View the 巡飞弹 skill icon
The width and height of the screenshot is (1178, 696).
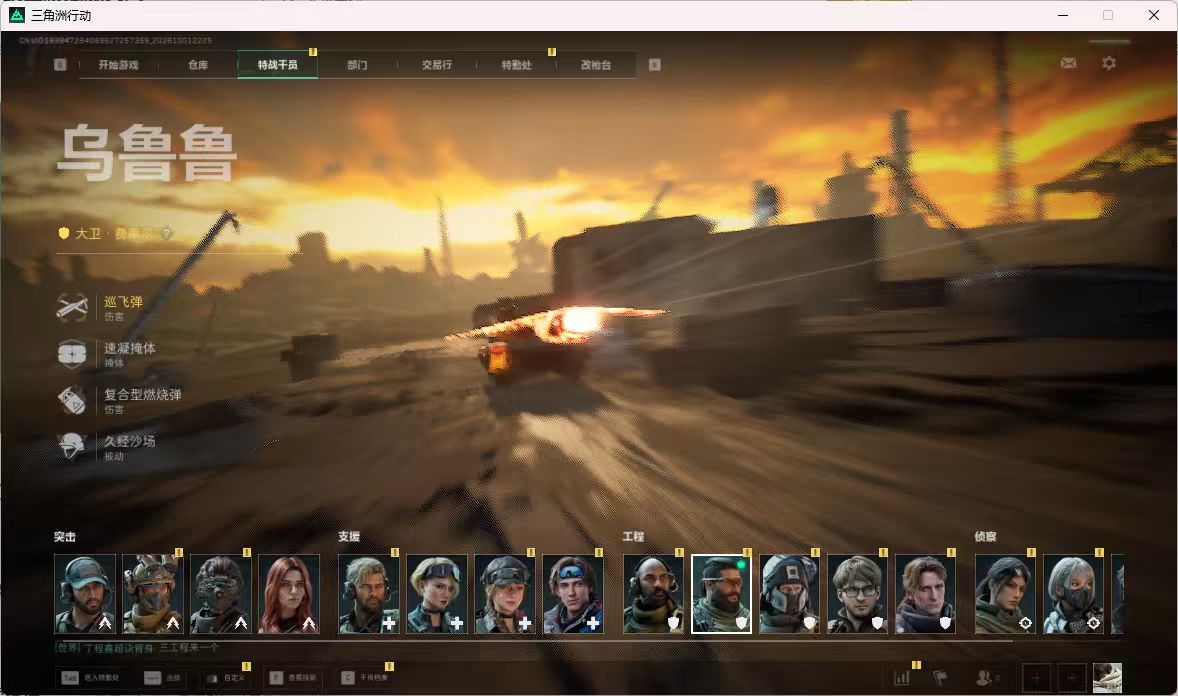click(x=73, y=307)
